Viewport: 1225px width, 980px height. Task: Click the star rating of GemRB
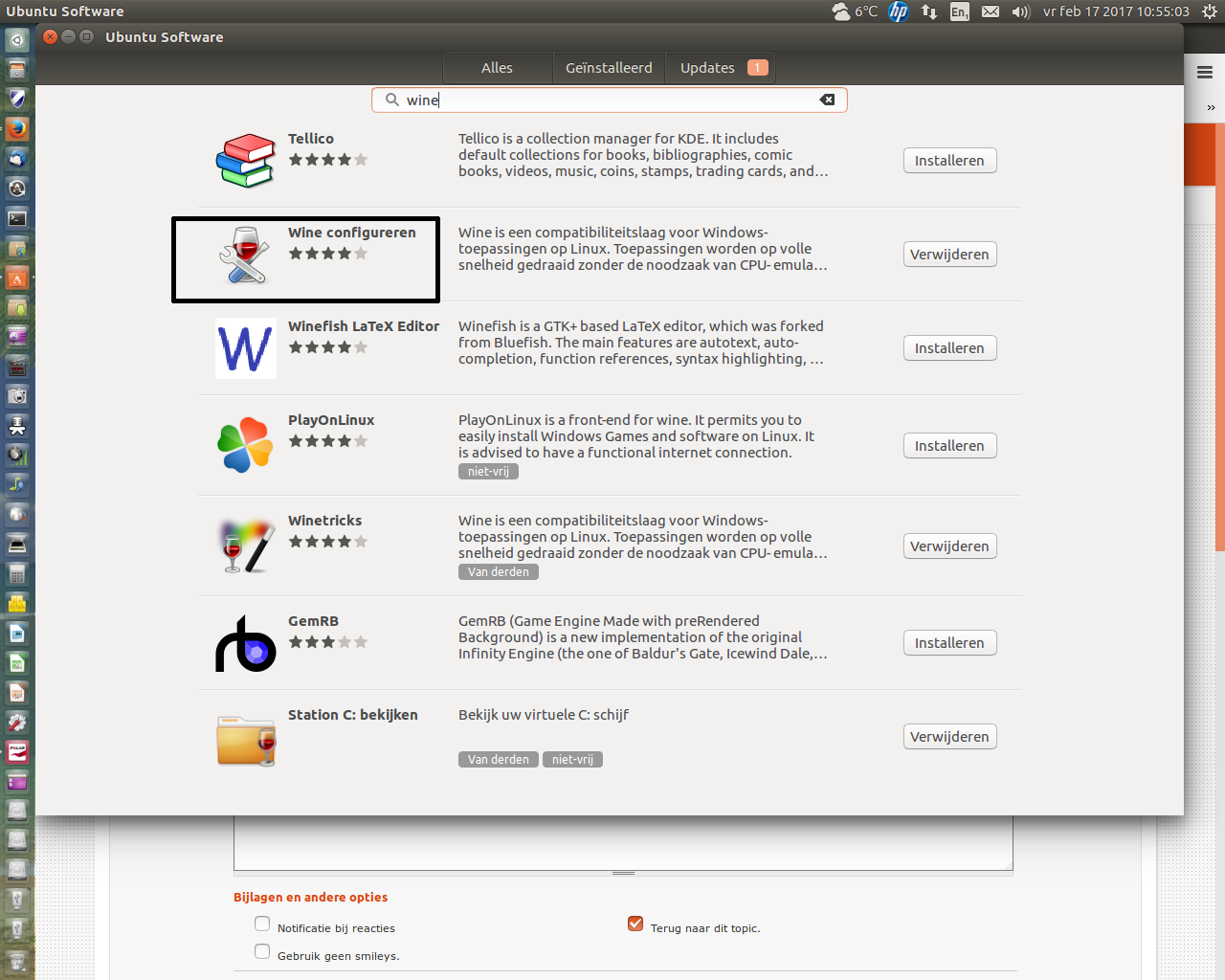point(328,642)
